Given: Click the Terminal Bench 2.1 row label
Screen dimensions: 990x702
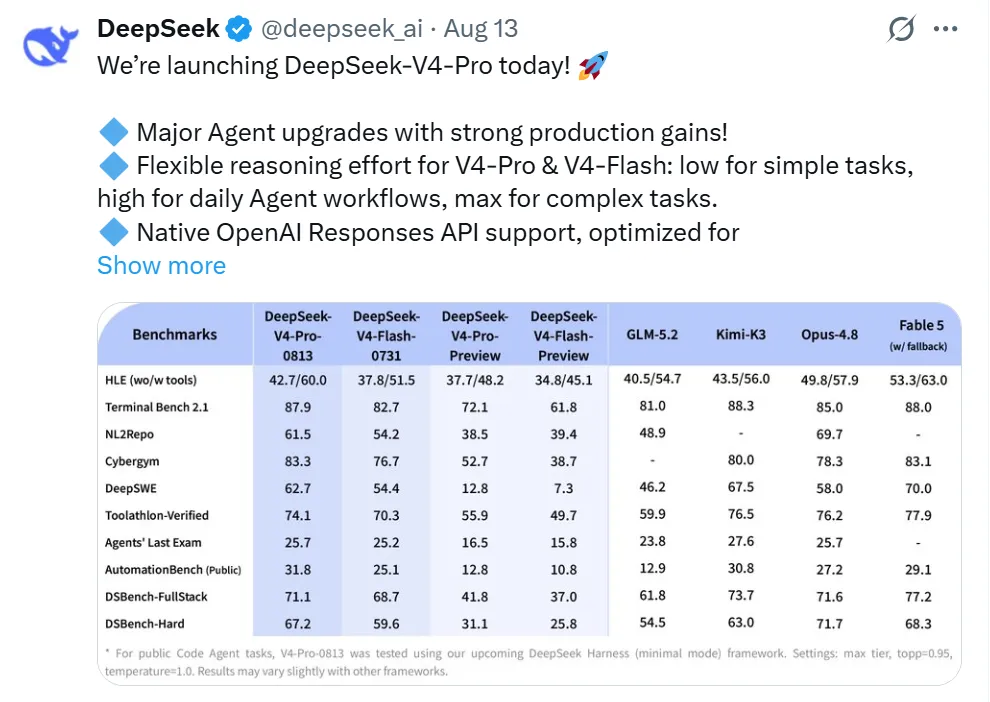Looking at the screenshot, I should coord(157,407).
